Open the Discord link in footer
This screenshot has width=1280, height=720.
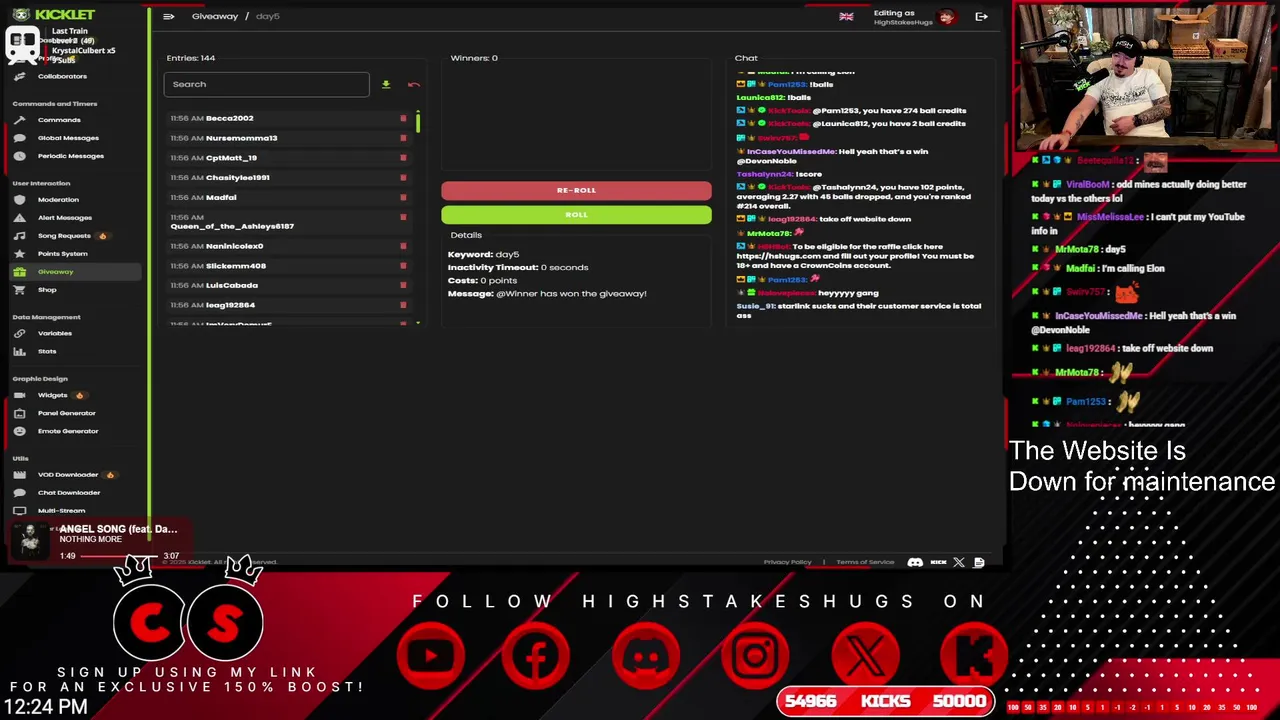(x=915, y=562)
